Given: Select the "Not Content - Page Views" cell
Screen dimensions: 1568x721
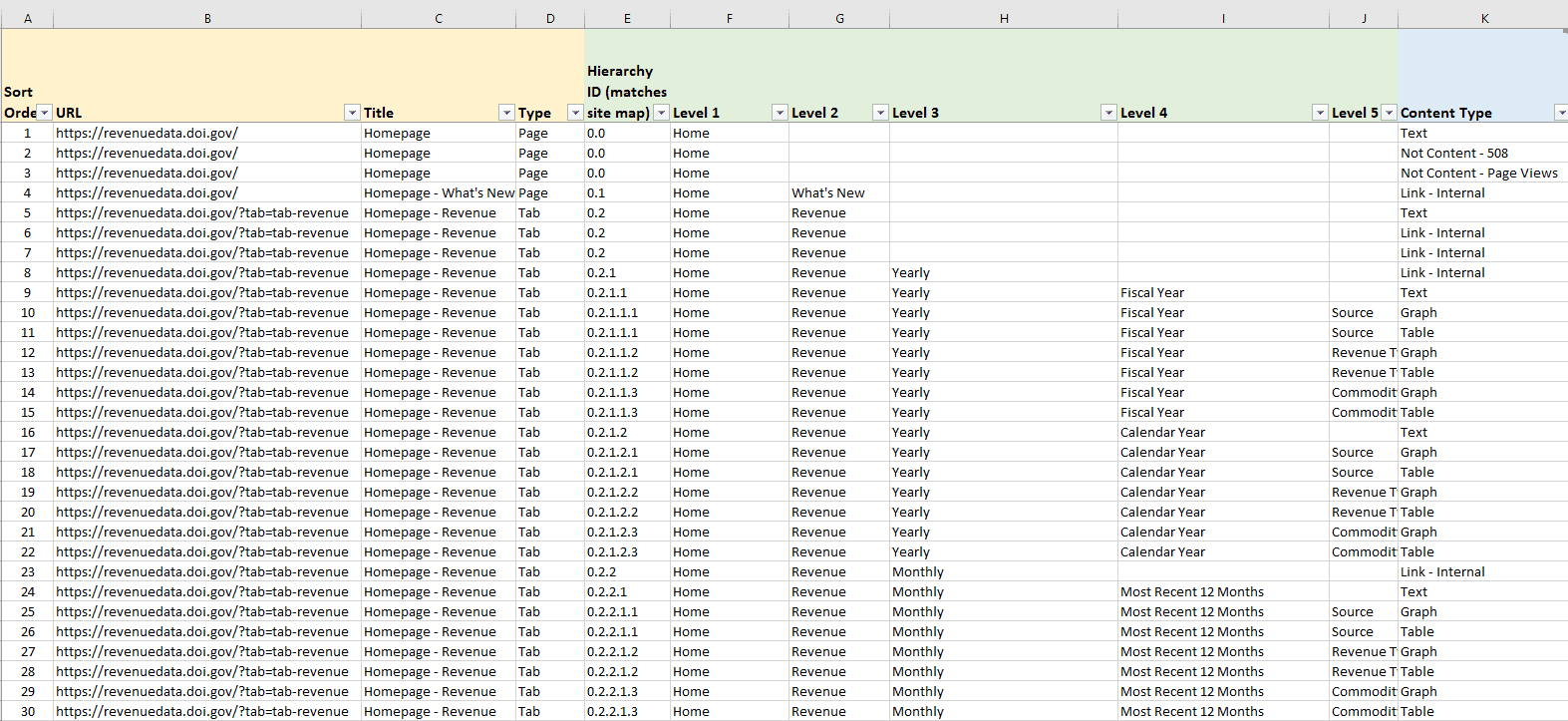Looking at the screenshot, I should [x=1478, y=174].
